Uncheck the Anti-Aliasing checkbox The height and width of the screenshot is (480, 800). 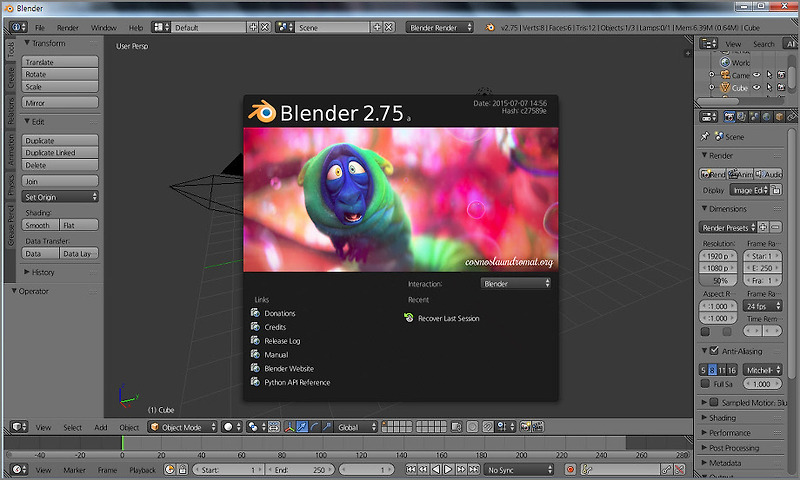click(714, 350)
